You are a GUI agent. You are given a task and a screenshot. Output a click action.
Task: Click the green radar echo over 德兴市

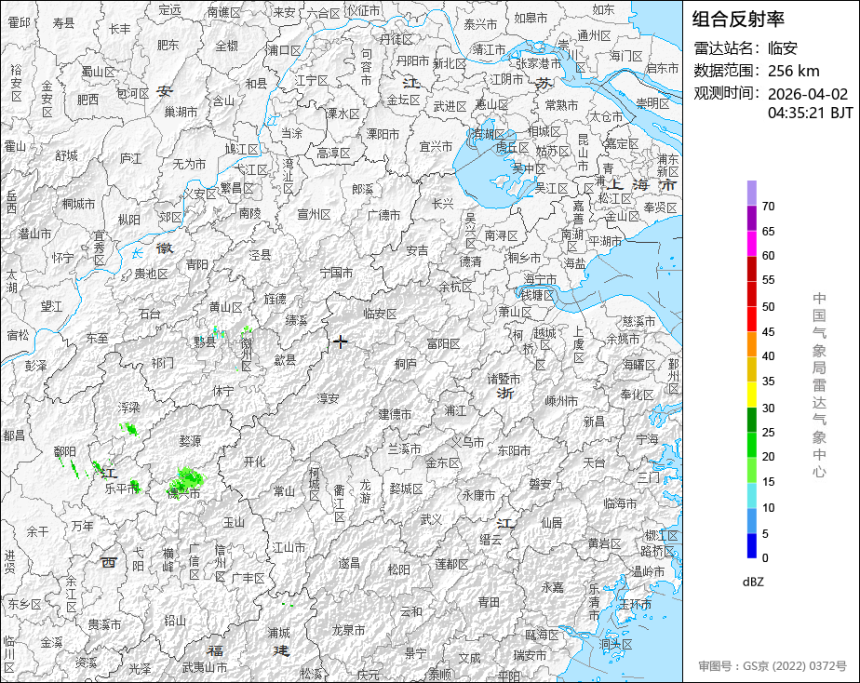click(186, 481)
